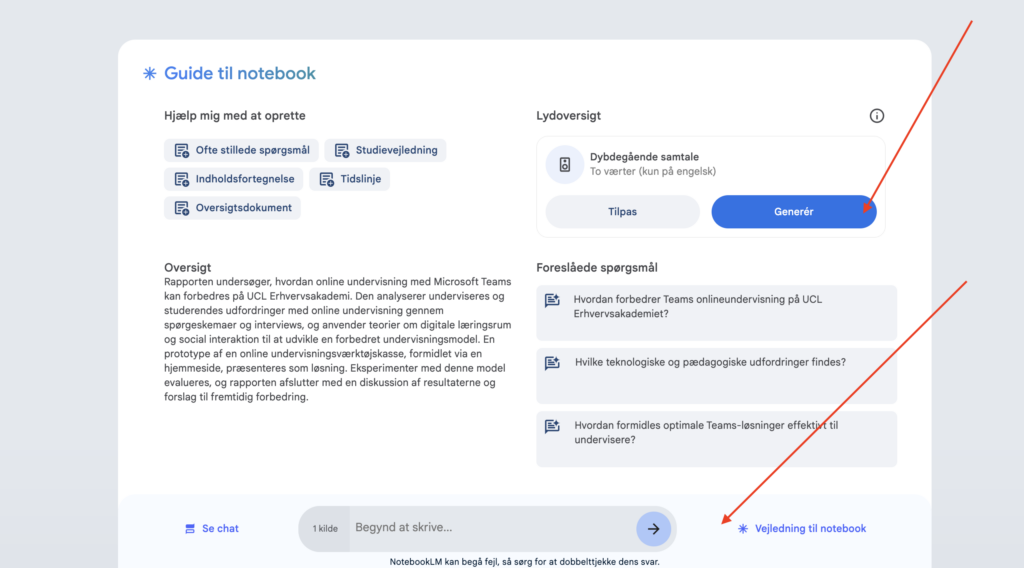Click the Foreslåede spørgsmål heading

click(x=597, y=268)
